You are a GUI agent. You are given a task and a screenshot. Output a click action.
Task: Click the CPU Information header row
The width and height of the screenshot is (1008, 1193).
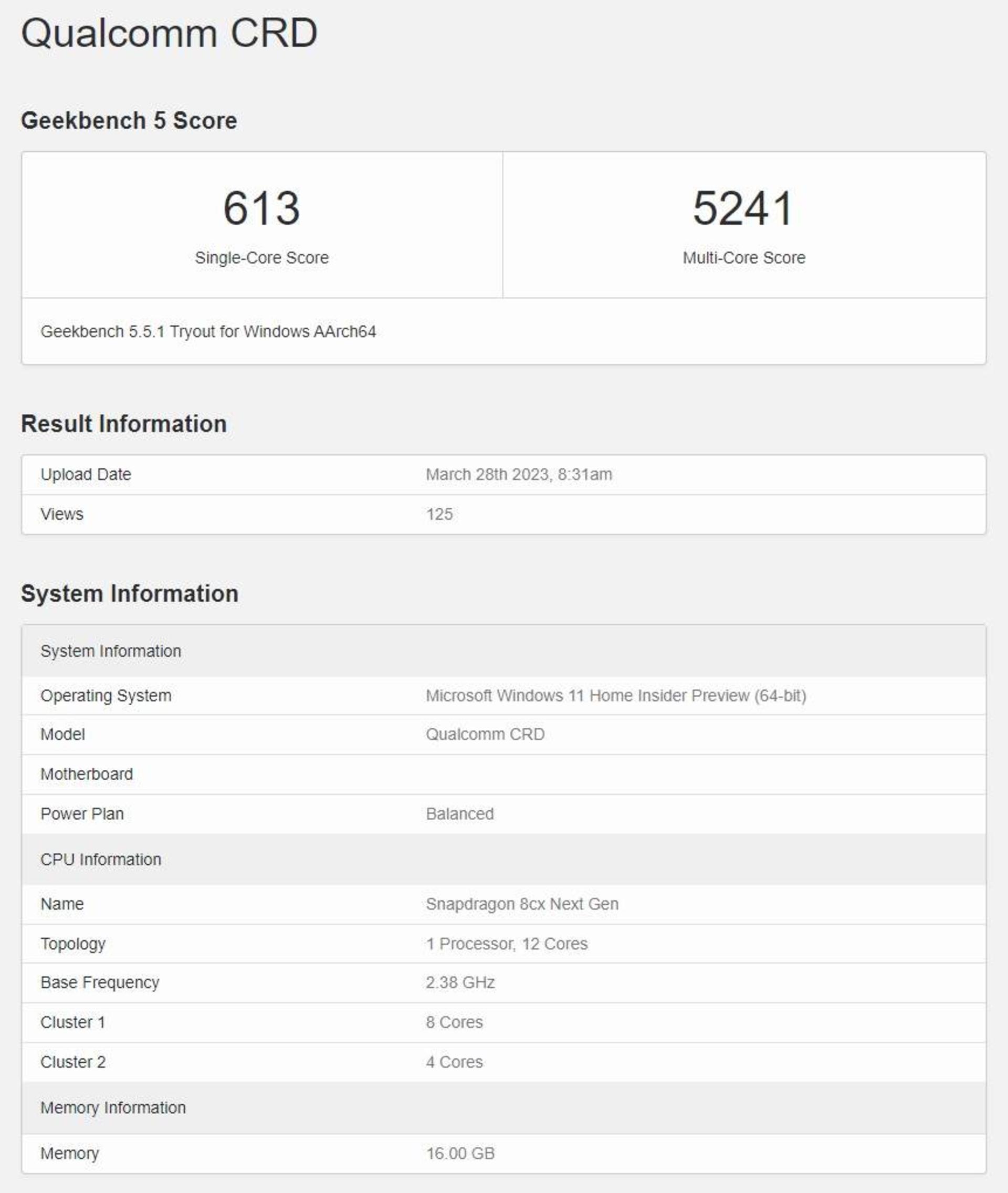pos(503,859)
